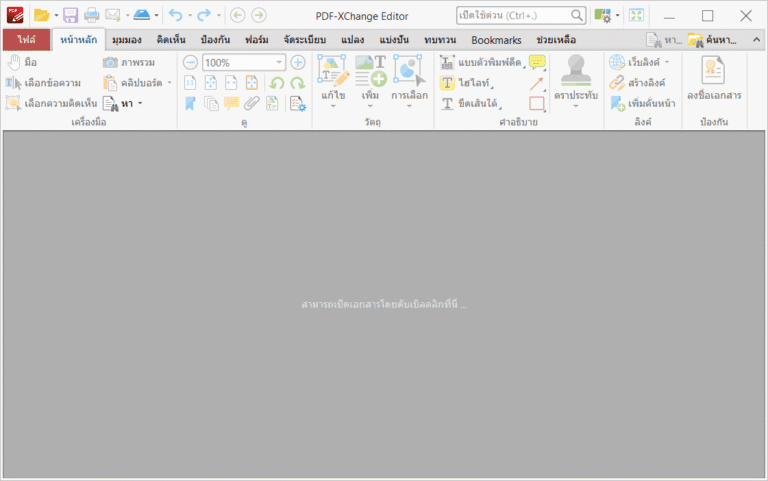Select the red rectangle annotation tool

tap(537, 103)
